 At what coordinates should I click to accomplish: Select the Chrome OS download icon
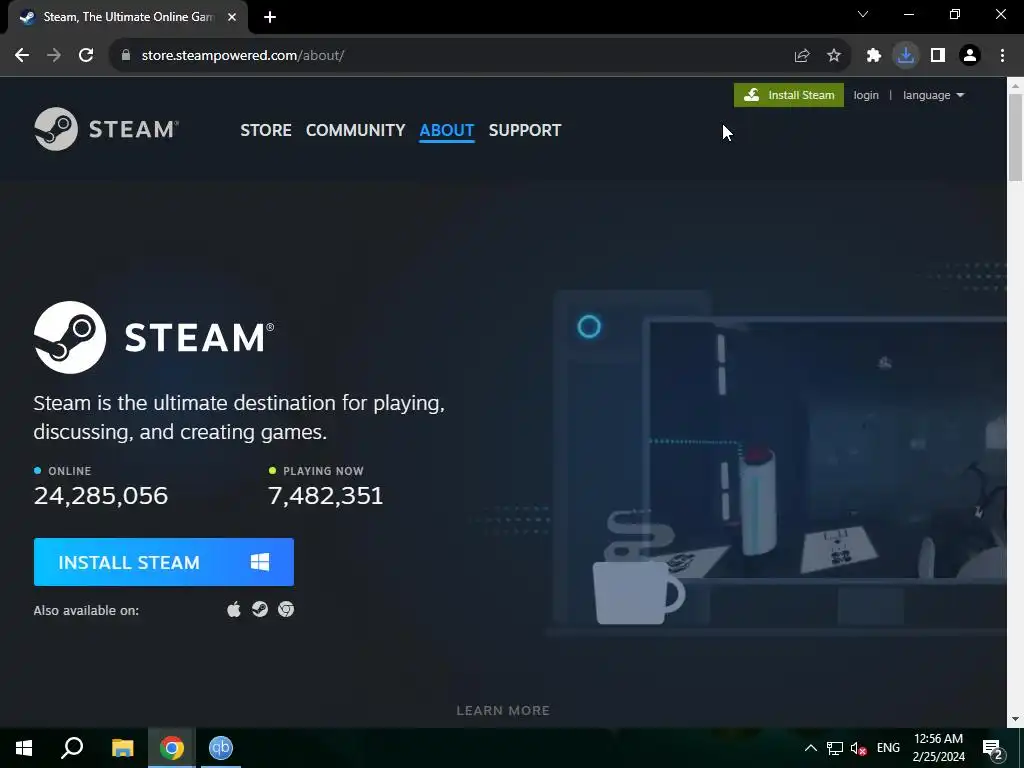[286, 609]
